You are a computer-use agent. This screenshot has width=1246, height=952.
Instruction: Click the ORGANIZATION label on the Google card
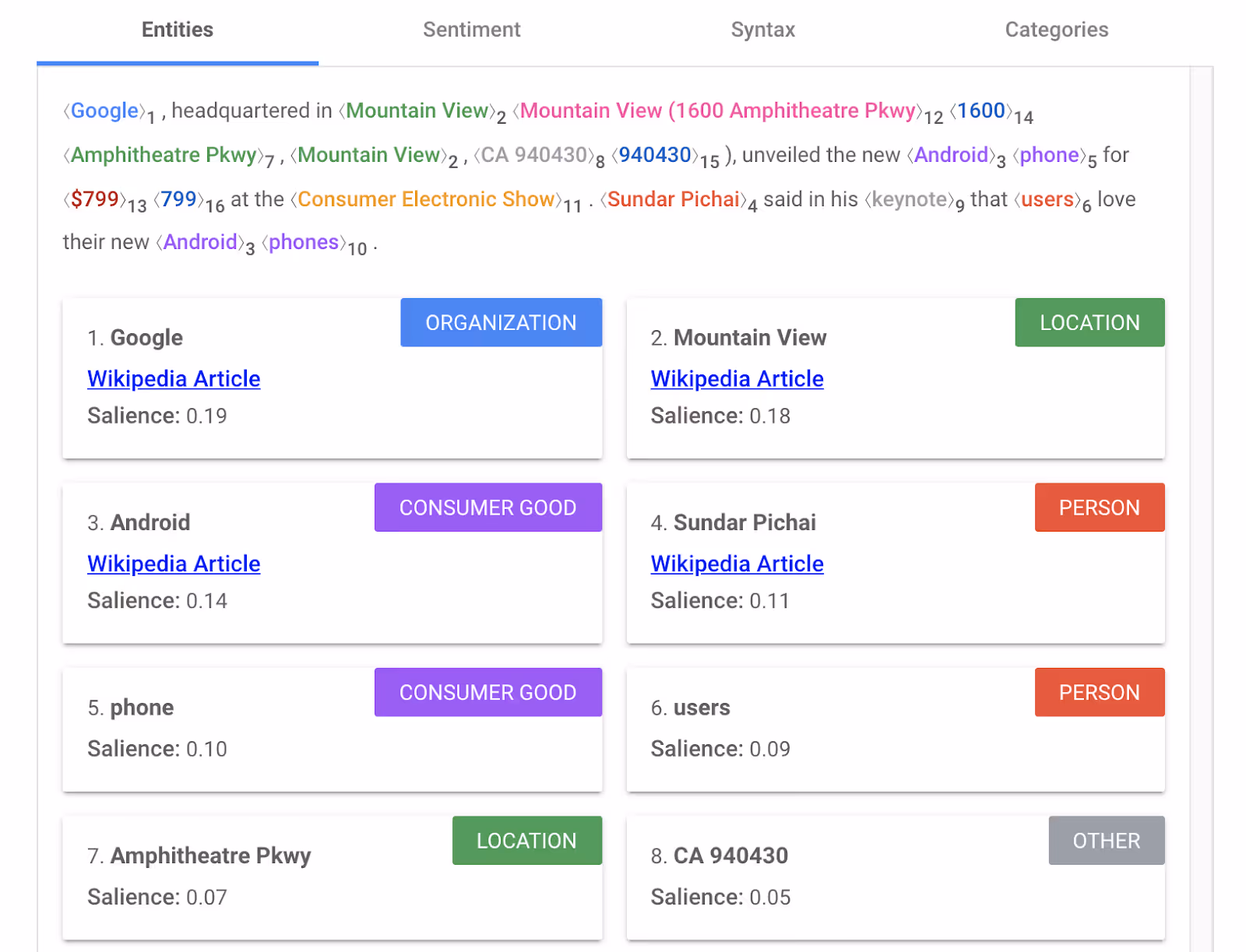coord(501,322)
